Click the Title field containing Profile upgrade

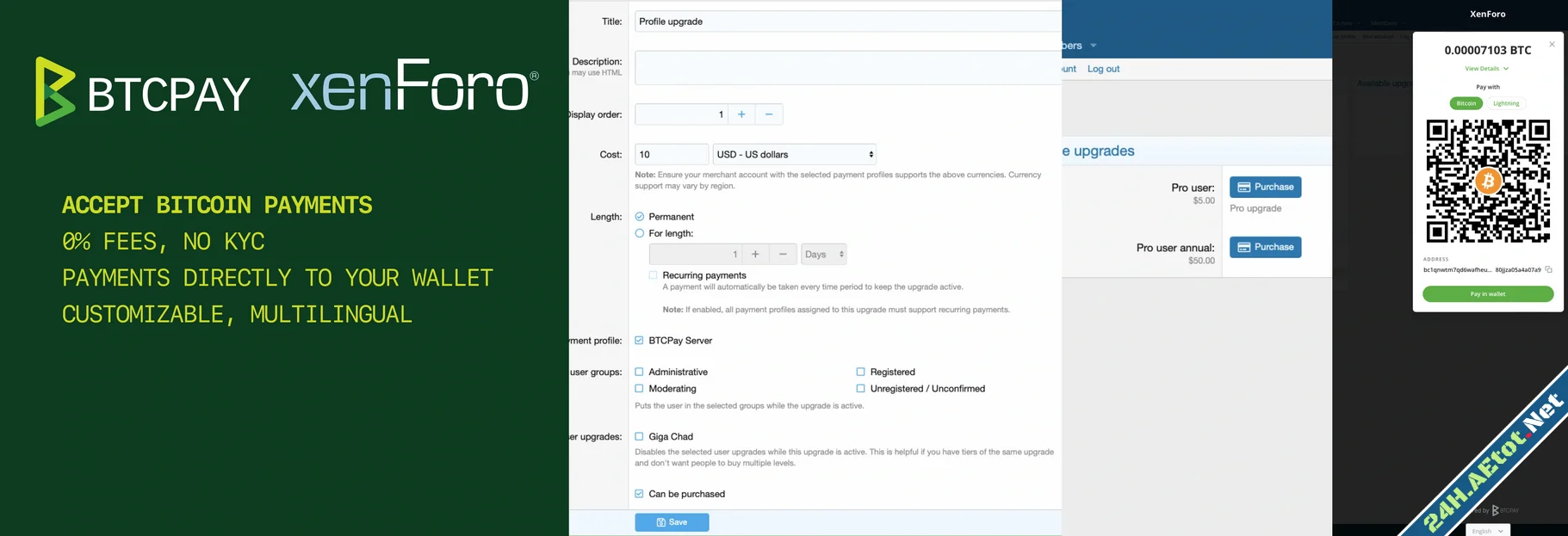pyautogui.click(x=848, y=22)
